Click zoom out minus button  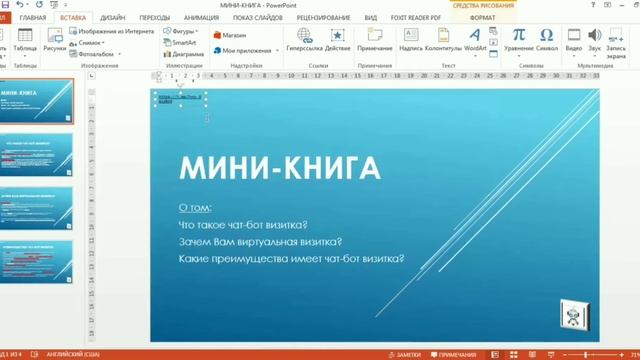(x=565, y=355)
